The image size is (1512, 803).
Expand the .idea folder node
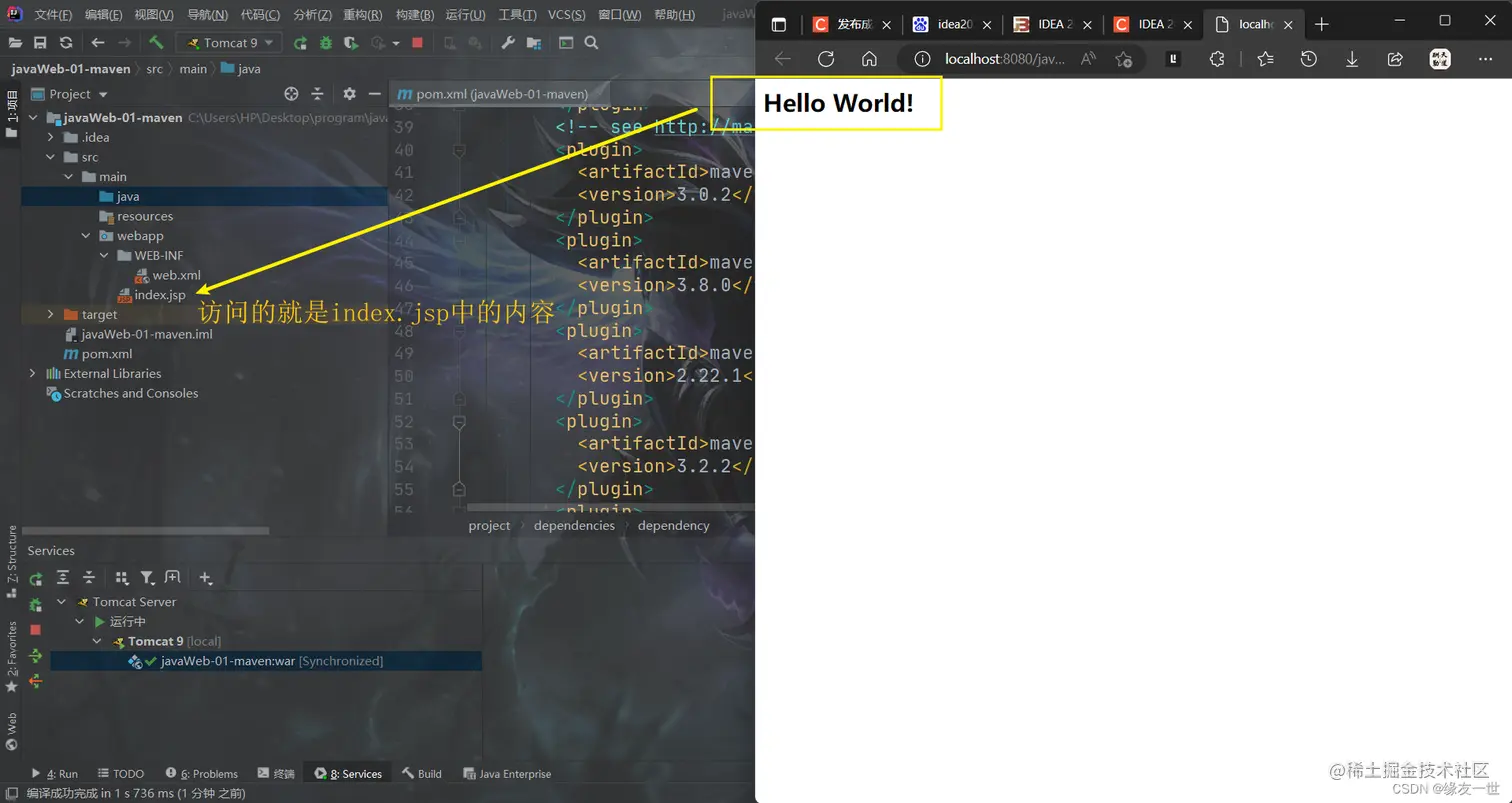click(x=51, y=137)
